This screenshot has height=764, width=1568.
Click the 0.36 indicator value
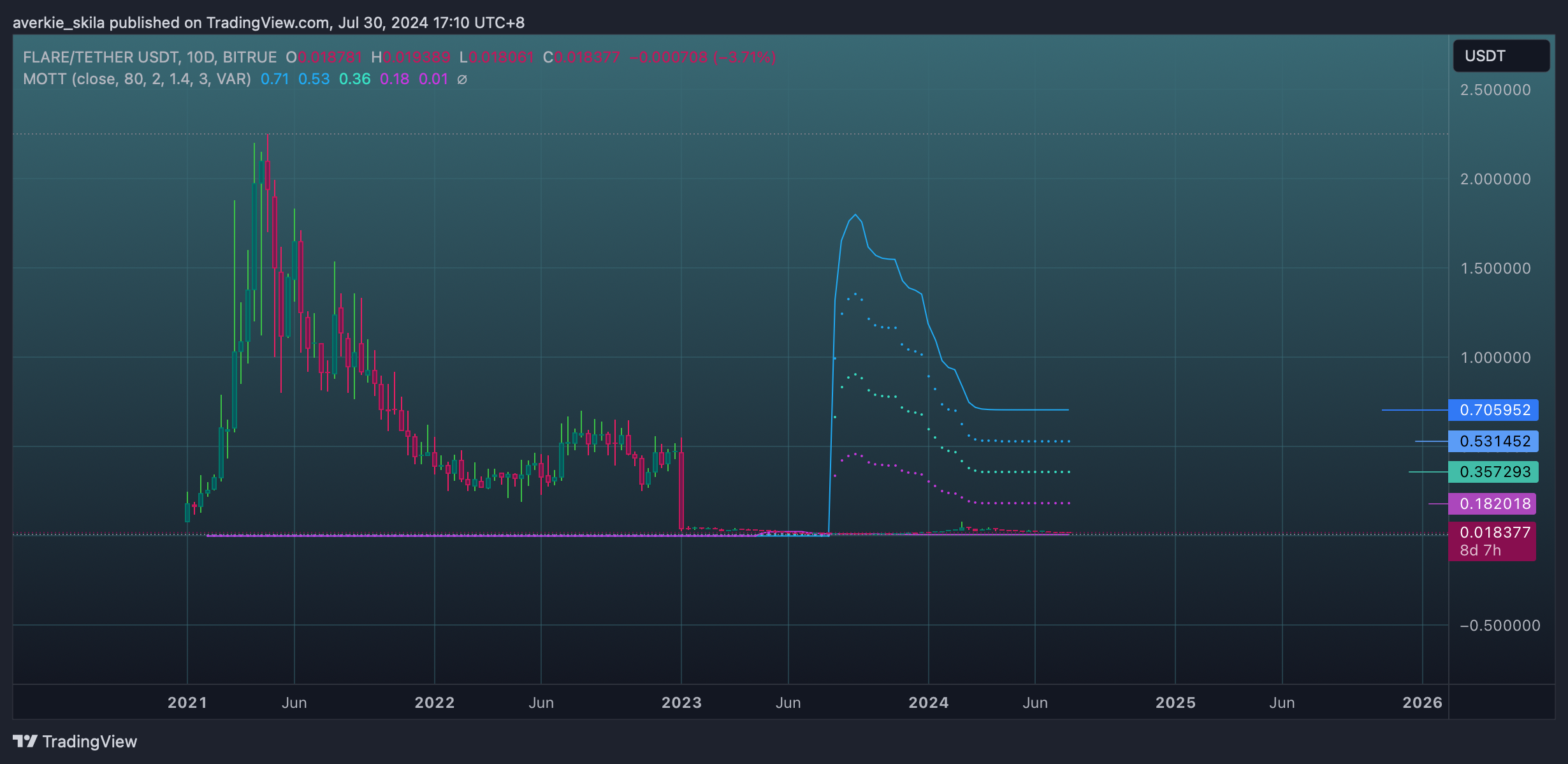pos(355,79)
